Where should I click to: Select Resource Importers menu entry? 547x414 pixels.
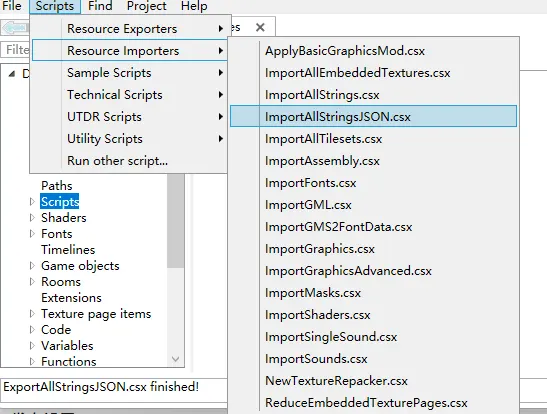point(130,51)
